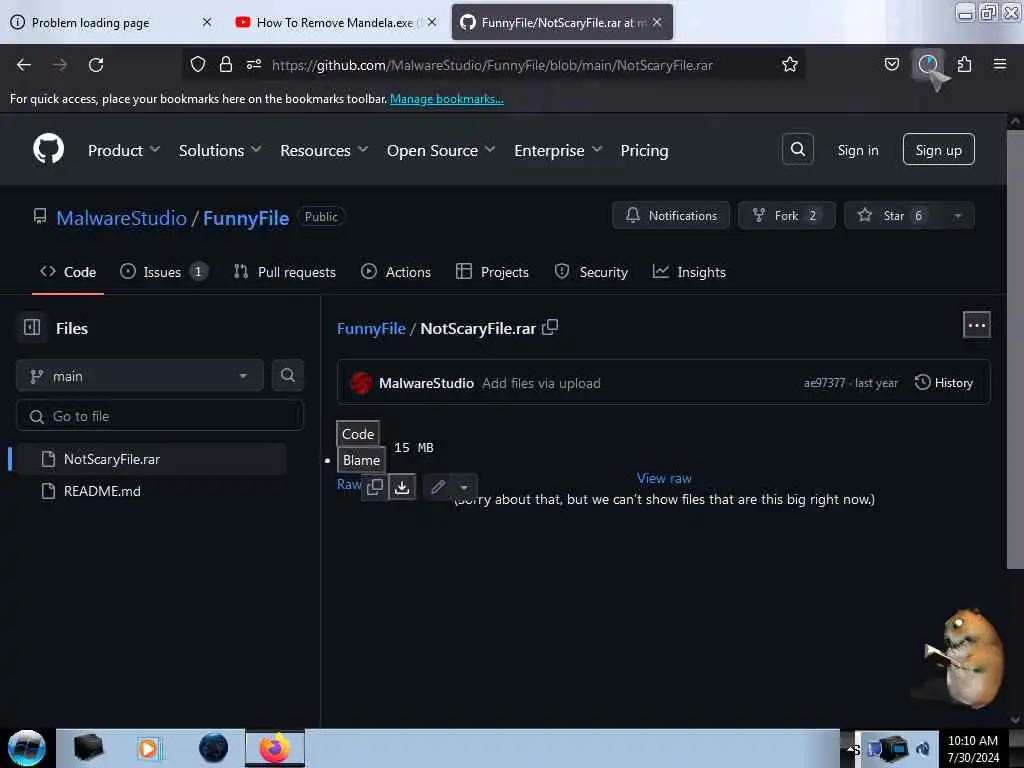Open the Security tab
Screen dimensions: 1024x768
(591, 272)
